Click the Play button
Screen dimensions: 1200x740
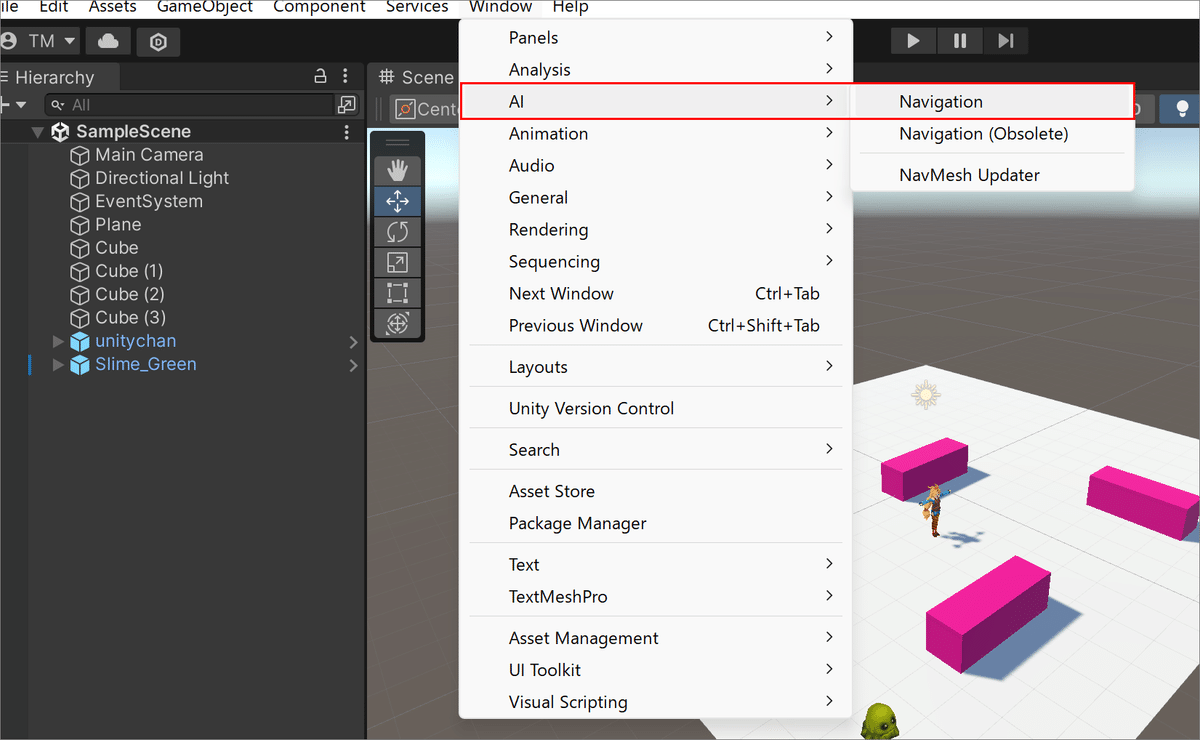[913, 41]
